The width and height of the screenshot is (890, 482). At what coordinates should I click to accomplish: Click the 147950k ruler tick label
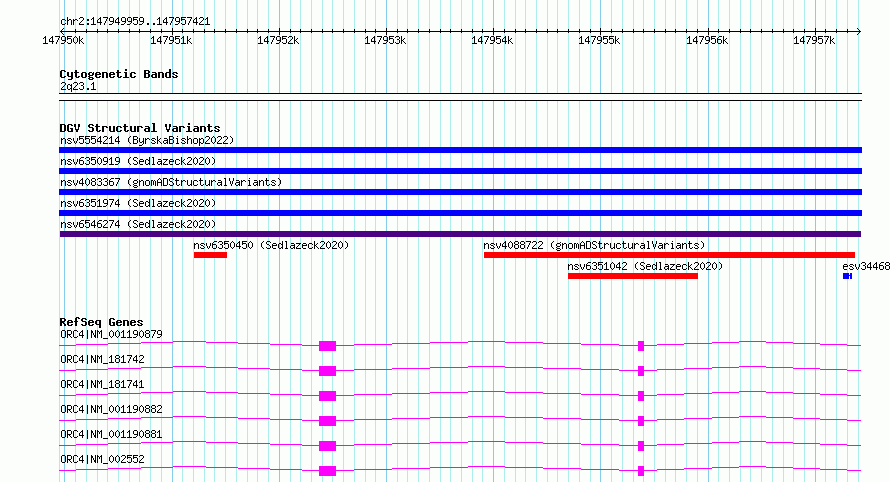[63, 41]
